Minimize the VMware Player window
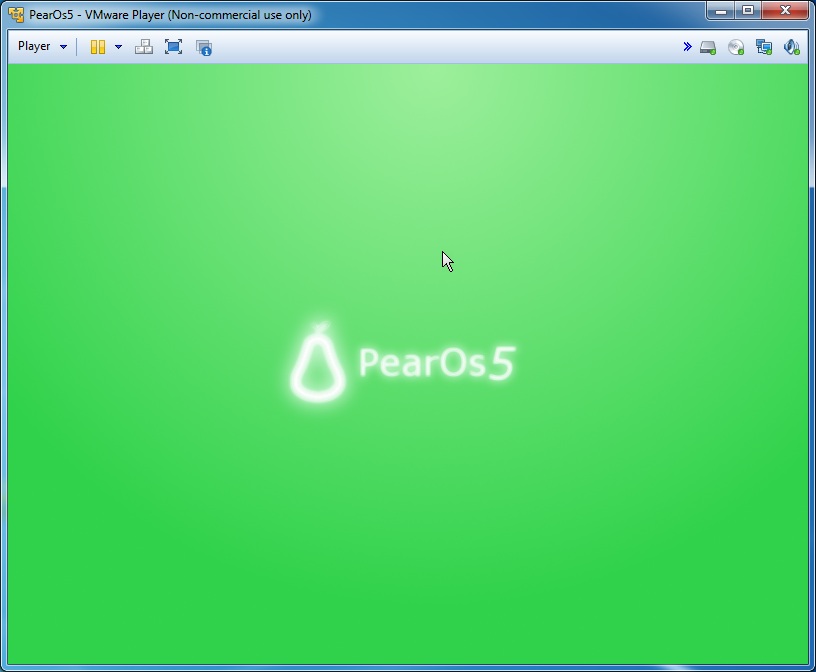 [721, 10]
